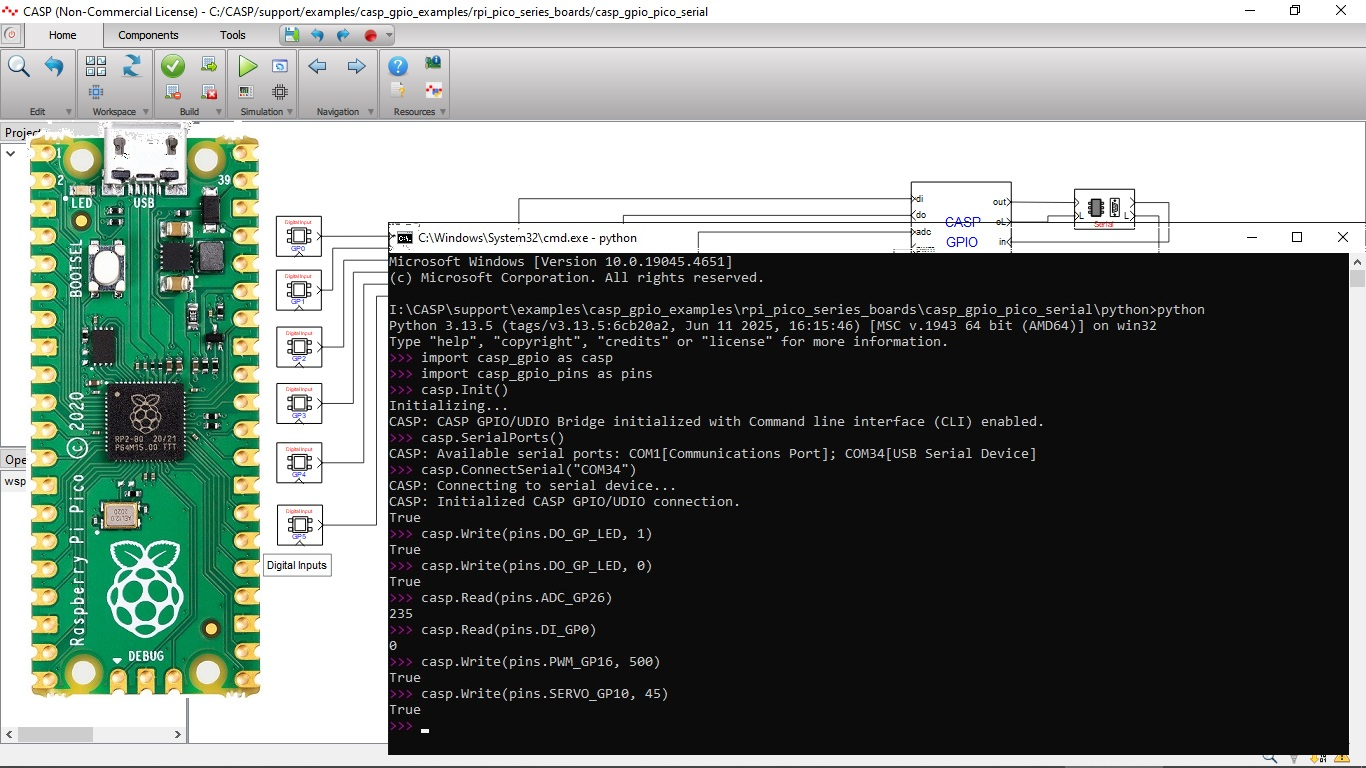Click the save icon in quick access toolbar
The width and height of the screenshot is (1366, 768).
coord(291,35)
